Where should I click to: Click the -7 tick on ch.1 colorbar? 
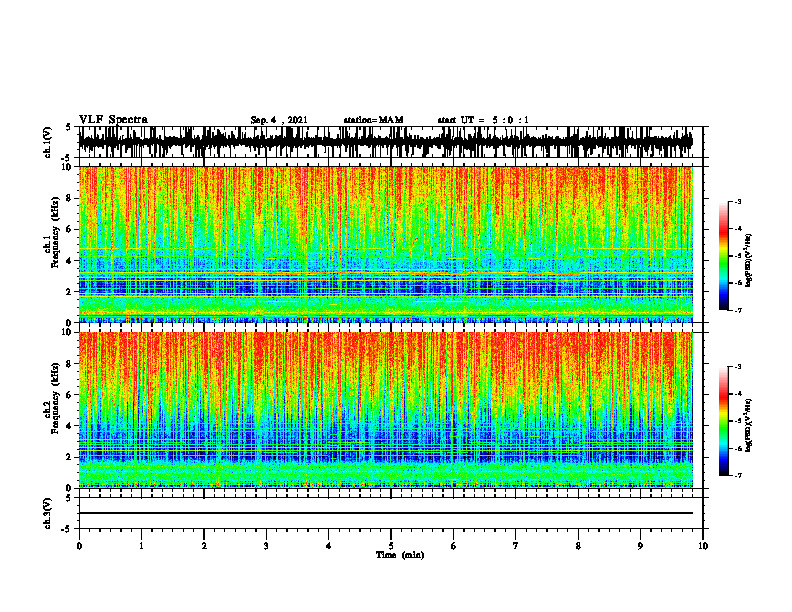[x=737, y=310]
